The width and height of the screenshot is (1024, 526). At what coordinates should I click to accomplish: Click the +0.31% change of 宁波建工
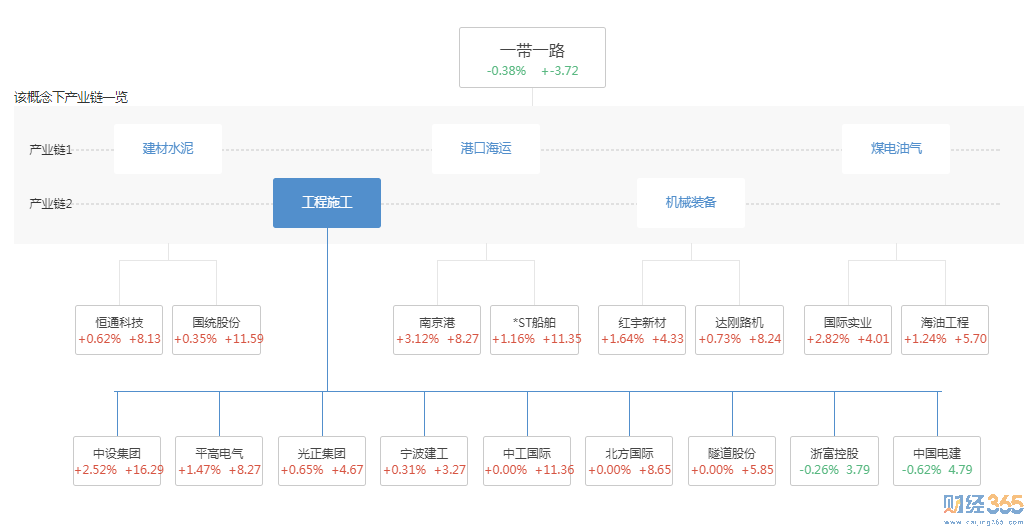click(x=404, y=470)
